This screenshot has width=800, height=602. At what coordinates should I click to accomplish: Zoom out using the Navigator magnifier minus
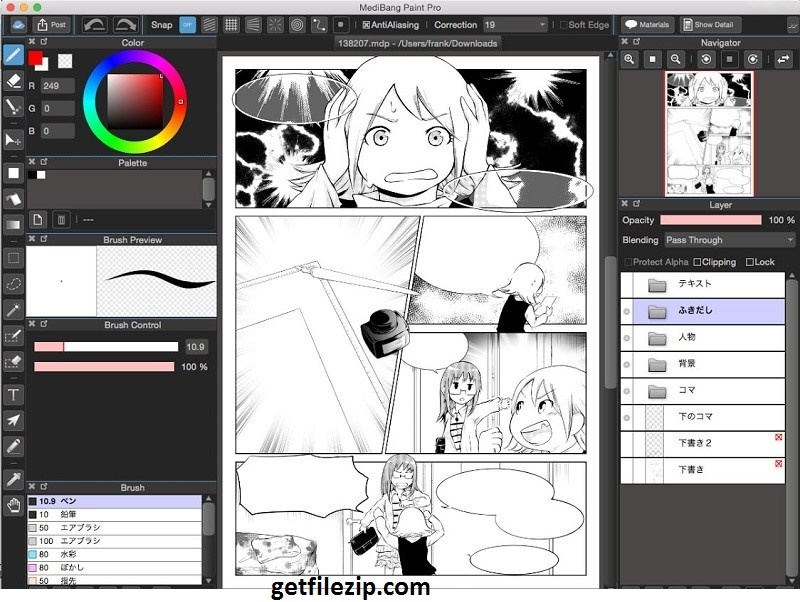tap(676, 59)
